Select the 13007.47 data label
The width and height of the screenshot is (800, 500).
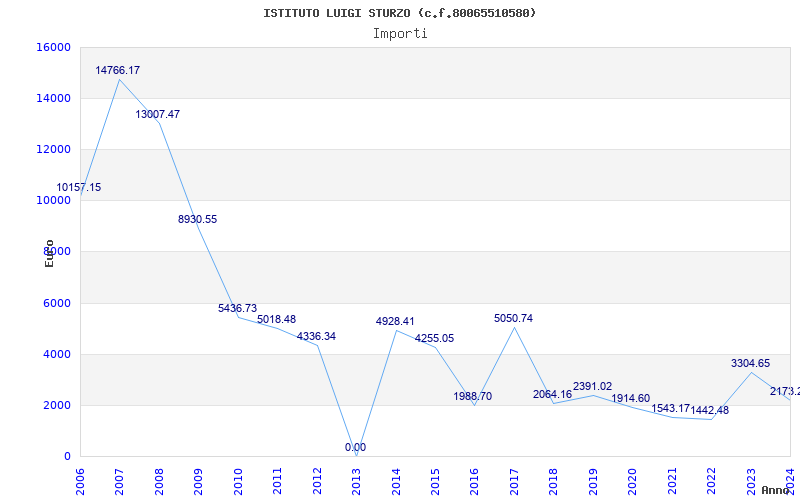(158, 114)
